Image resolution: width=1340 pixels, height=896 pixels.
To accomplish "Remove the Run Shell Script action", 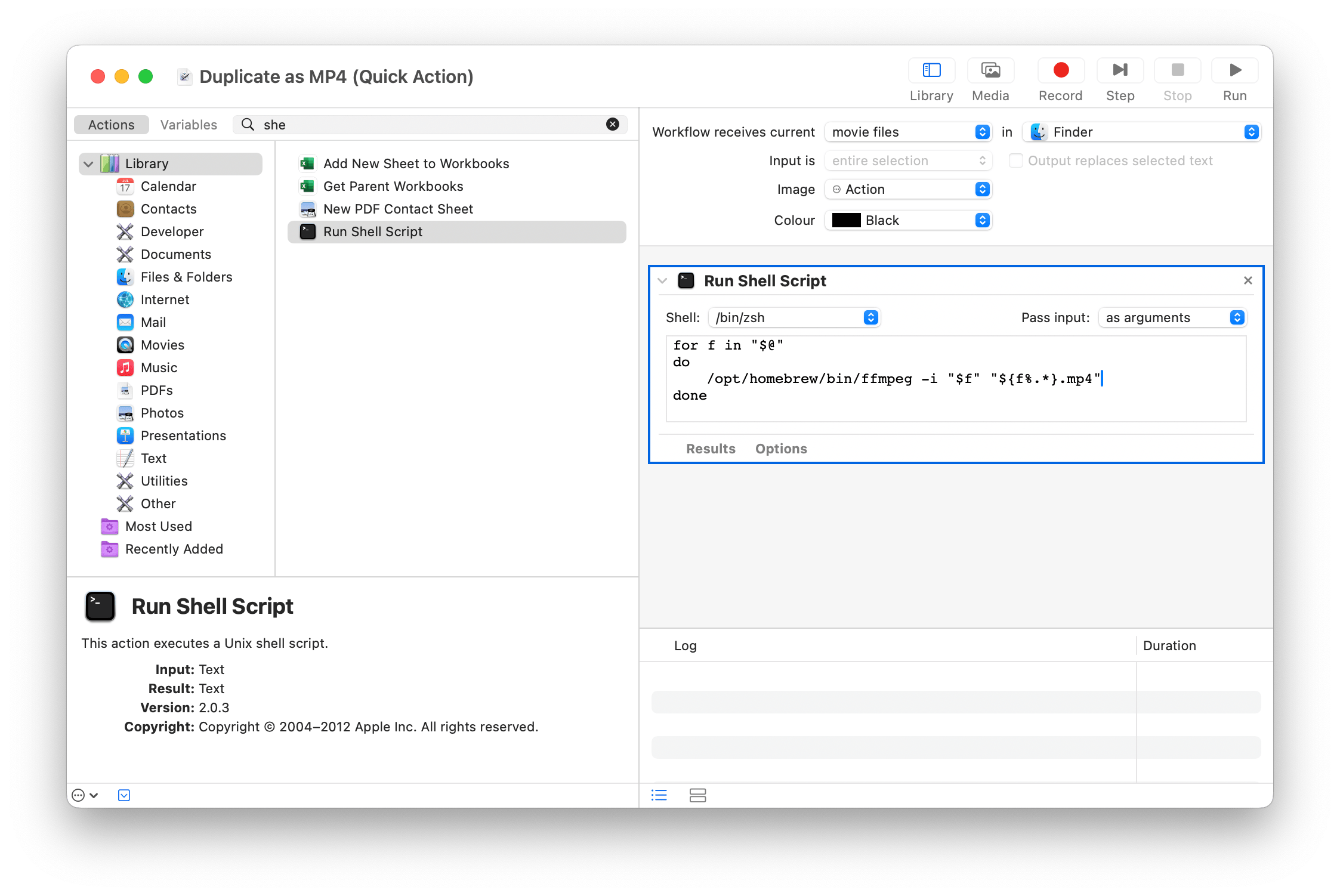I will pyautogui.click(x=1248, y=280).
